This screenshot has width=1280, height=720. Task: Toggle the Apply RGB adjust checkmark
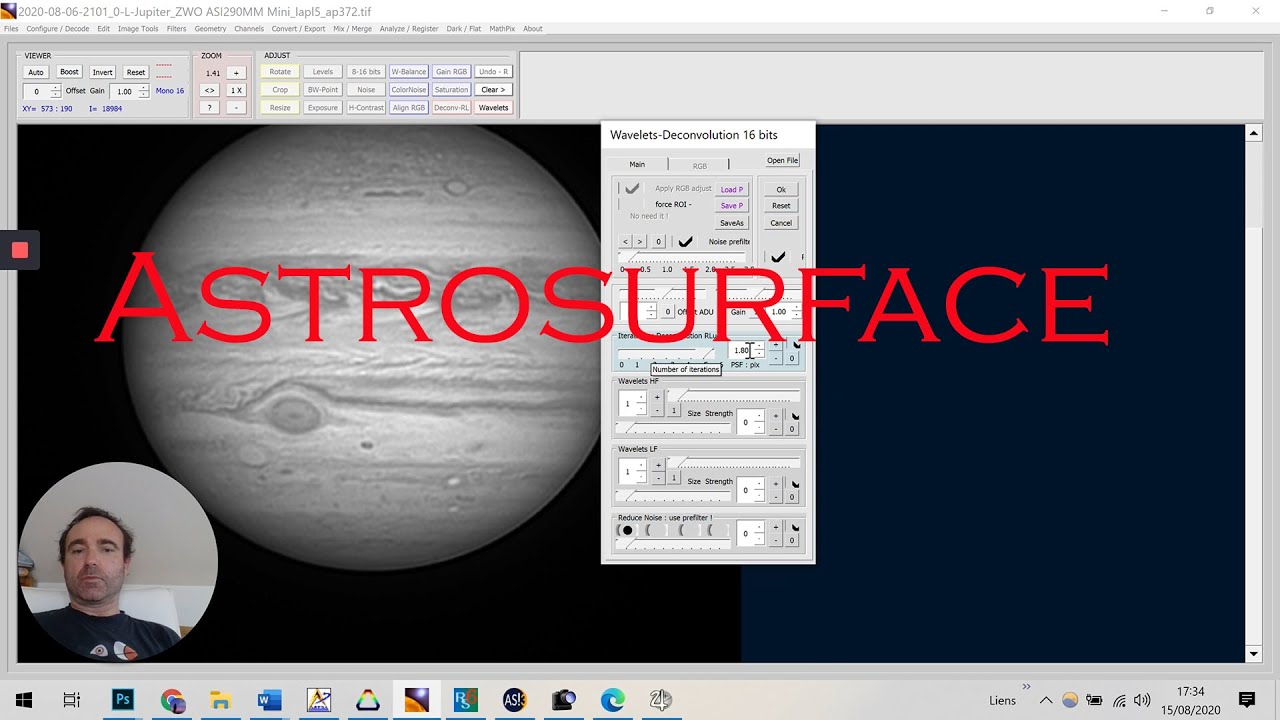point(631,188)
